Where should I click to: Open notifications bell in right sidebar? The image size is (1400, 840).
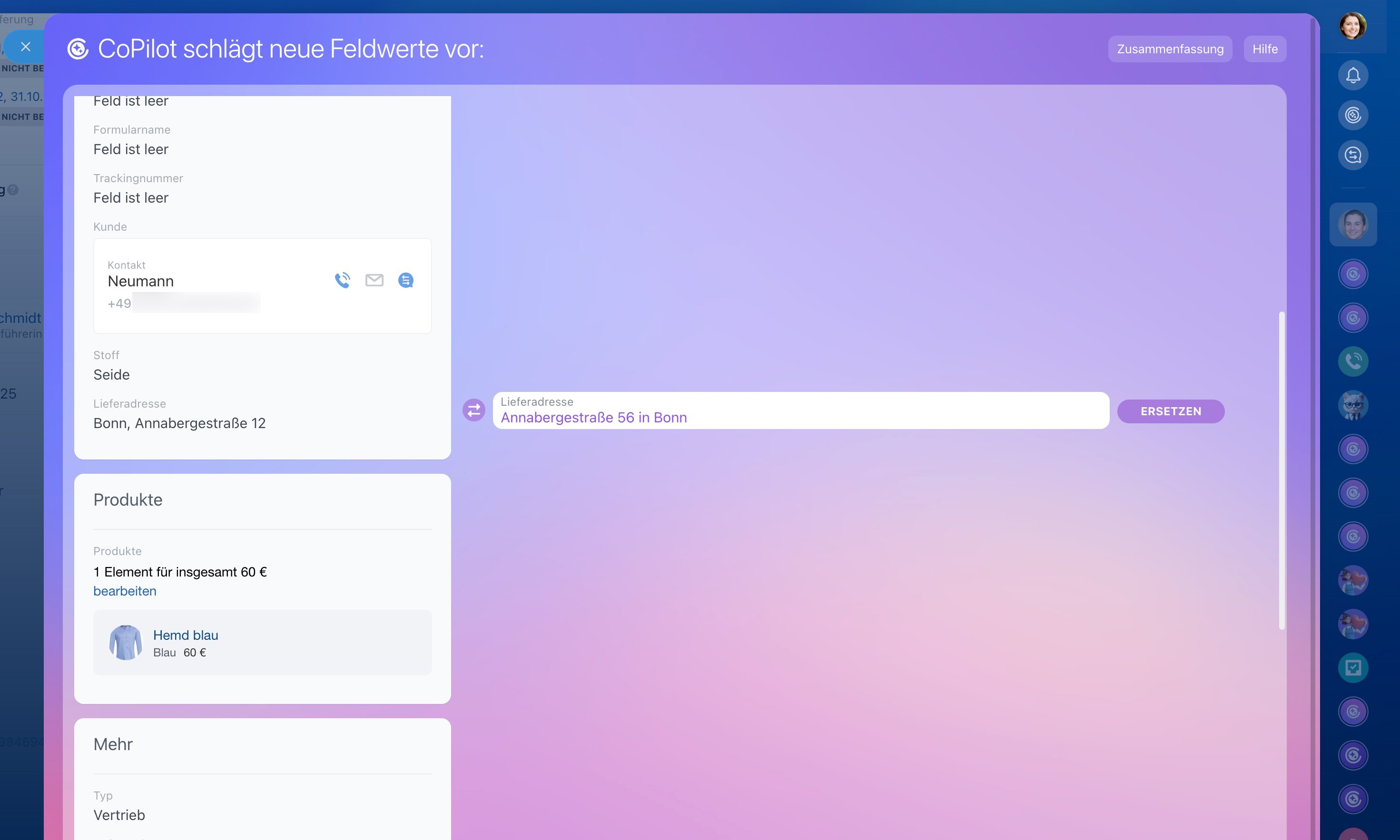(x=1353, y=75)
